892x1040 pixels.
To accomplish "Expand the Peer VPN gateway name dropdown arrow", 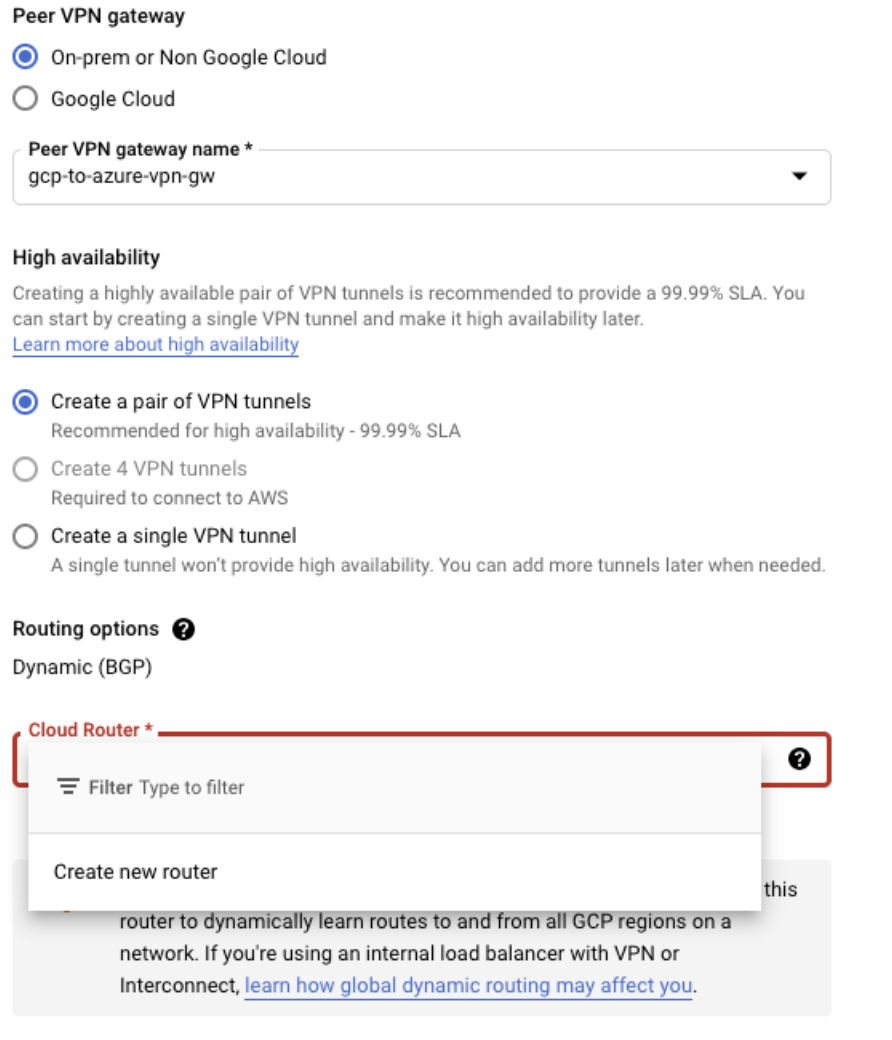I will click(x=799, y=177).
